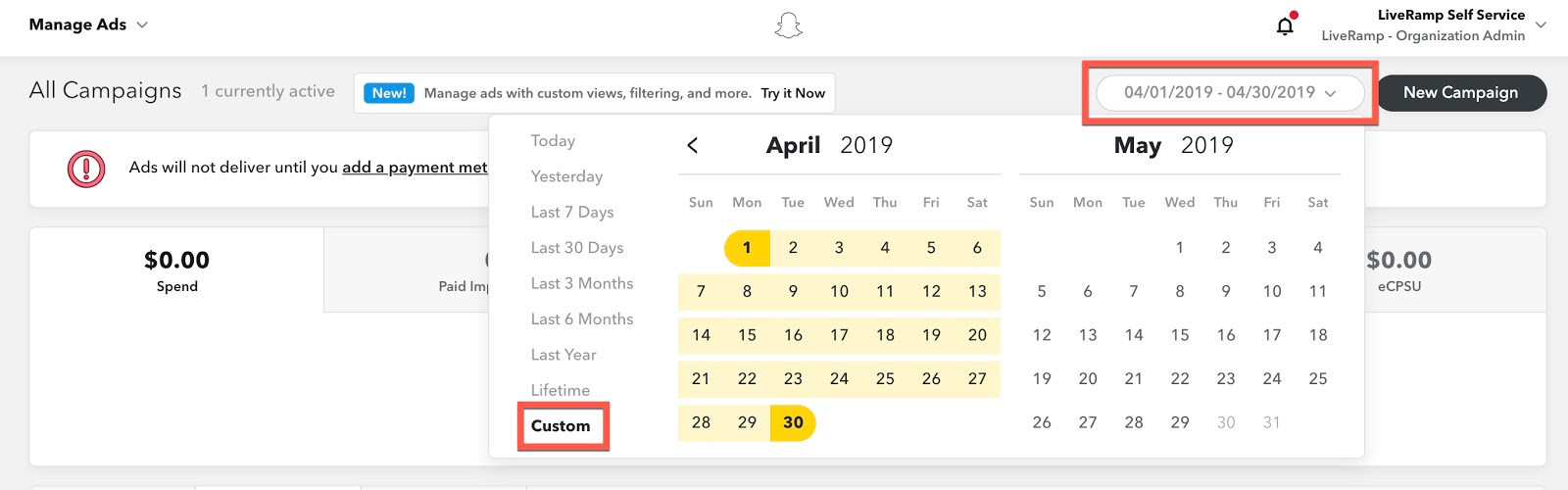Screen dimensions: 1568x490
Task: Click the Snapchat ghost logo icon
Action: 788,25
